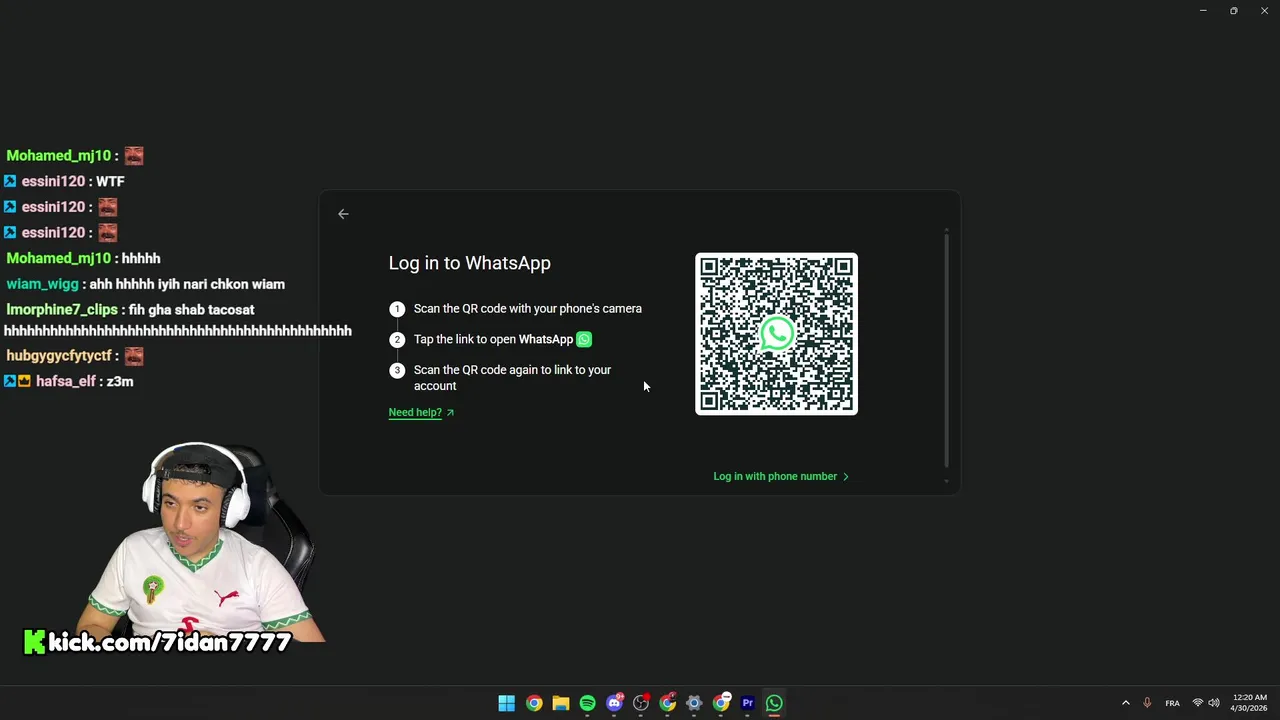Open File Explorer from taskbar
This screenshot has height=720, width=1280.
[561, 703]
